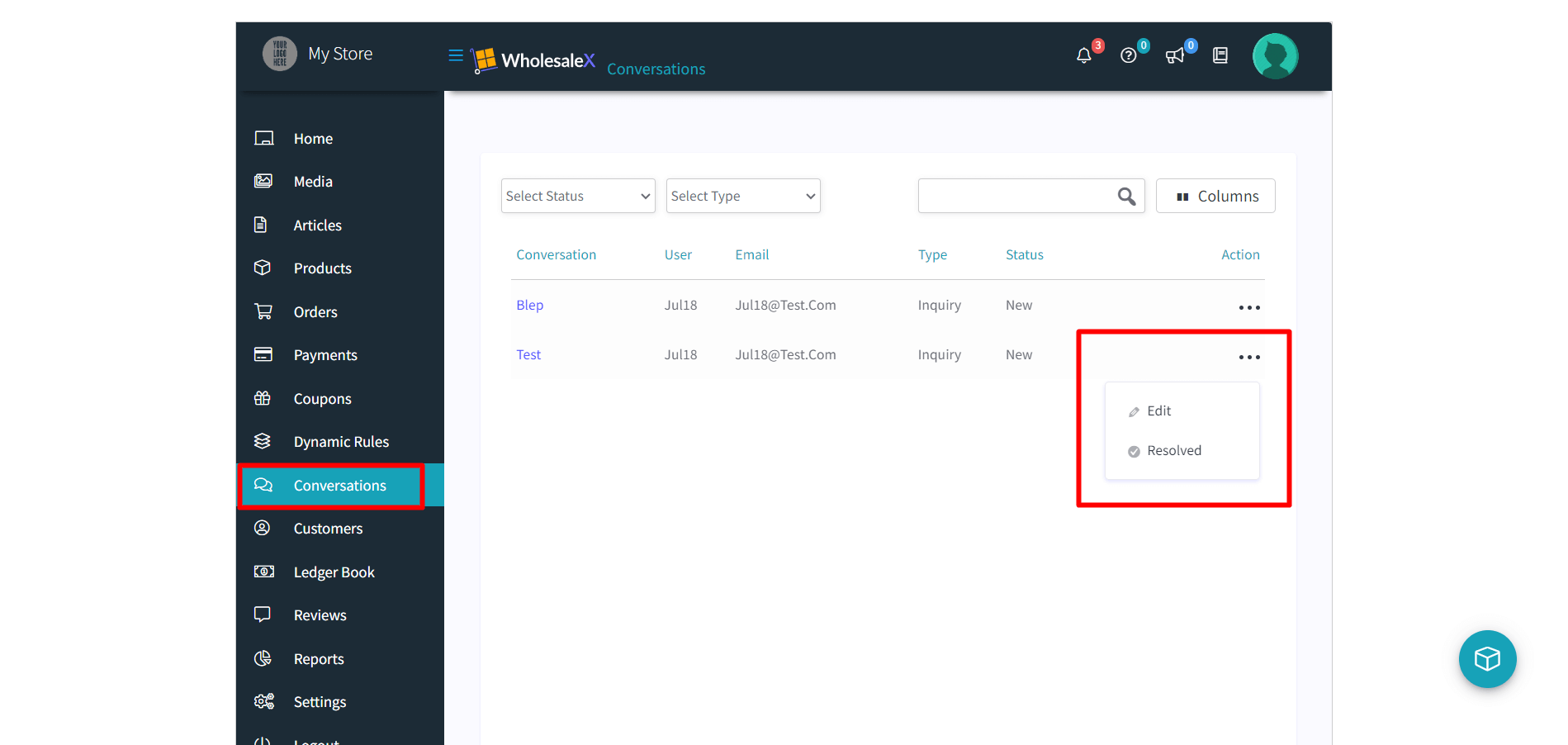Open the Select Status dropdown
This screenshot has height=745, width=1568.
click(x=578, y=196)
